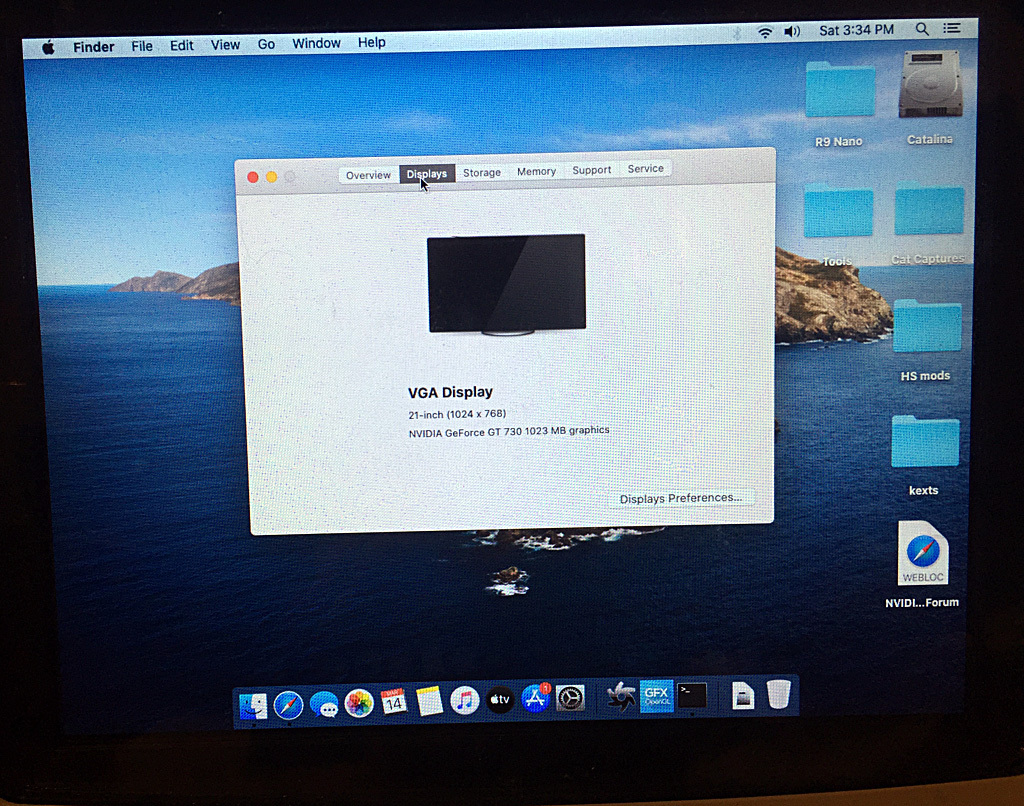Open Apple TV app in Dock

[500, 700]
